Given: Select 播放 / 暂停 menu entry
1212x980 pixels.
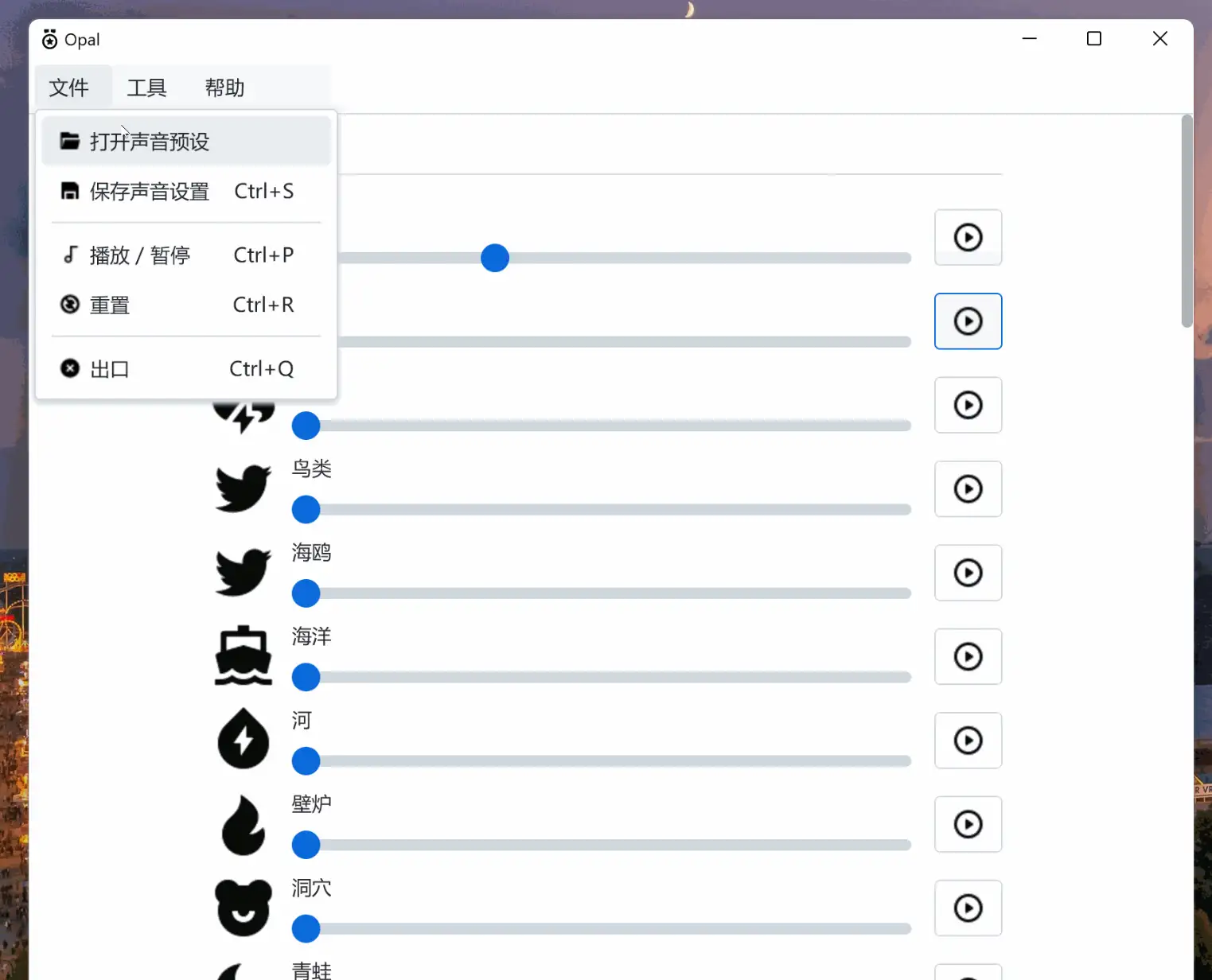Looking at the screenshot, I should (x=186, y=255).
